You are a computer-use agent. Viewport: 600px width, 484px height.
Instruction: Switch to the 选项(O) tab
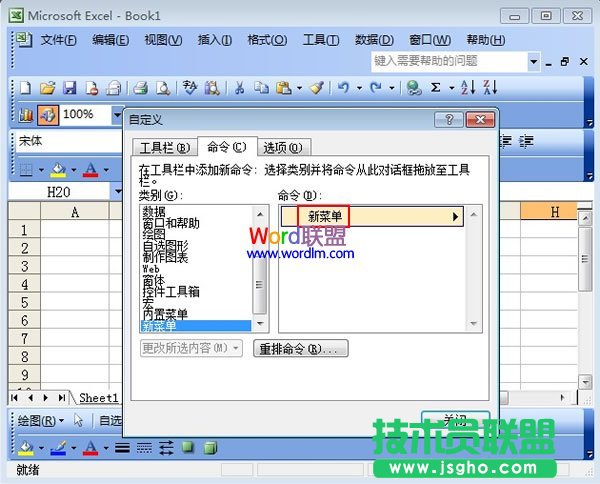pyautogui.click(x=281, y=147)
